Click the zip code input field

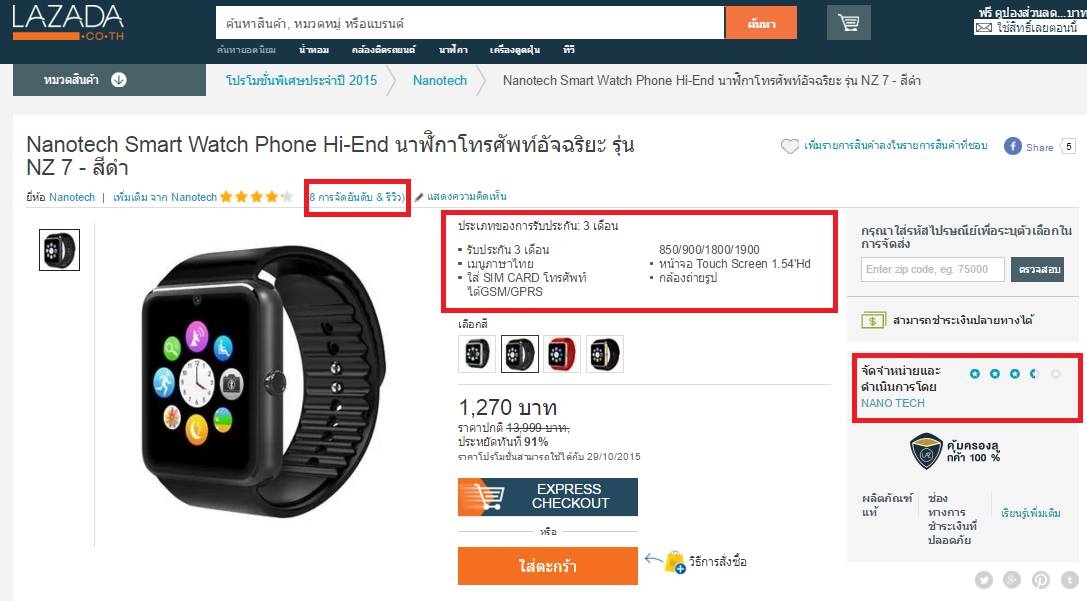tap(932, 270)
